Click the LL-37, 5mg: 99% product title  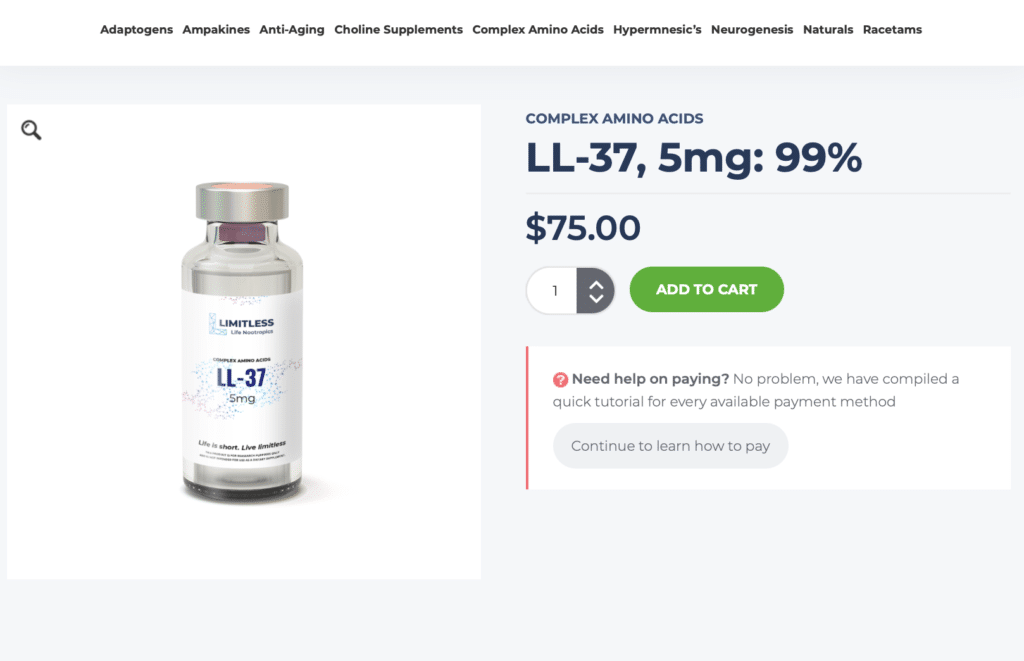(x=694, y=157)
